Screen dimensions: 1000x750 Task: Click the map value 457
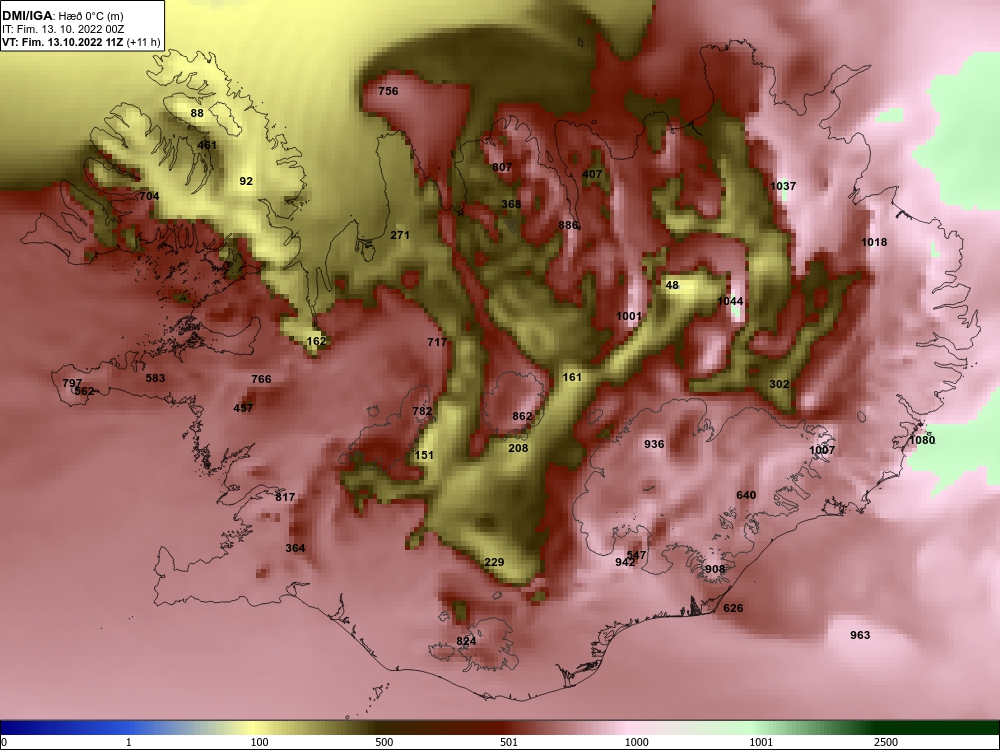pyautogui.click(x=243, y=408)
